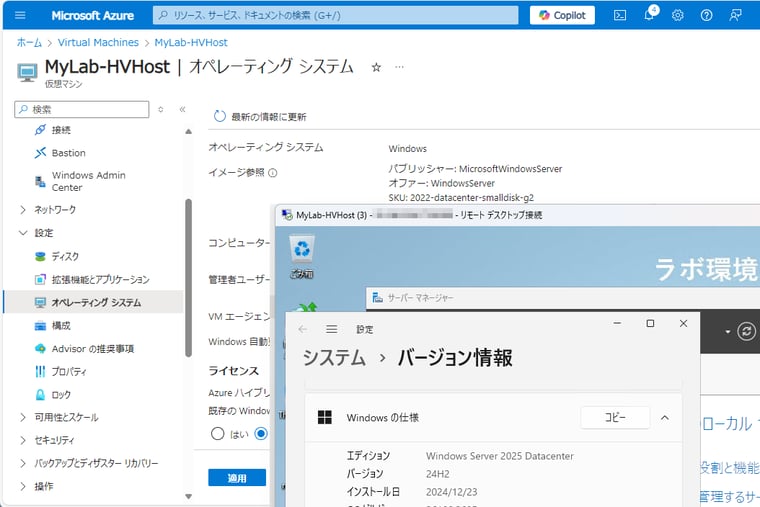Open the Azure notifications bell
This screenshot has width=760, height=507.
[x=649, y=15]
